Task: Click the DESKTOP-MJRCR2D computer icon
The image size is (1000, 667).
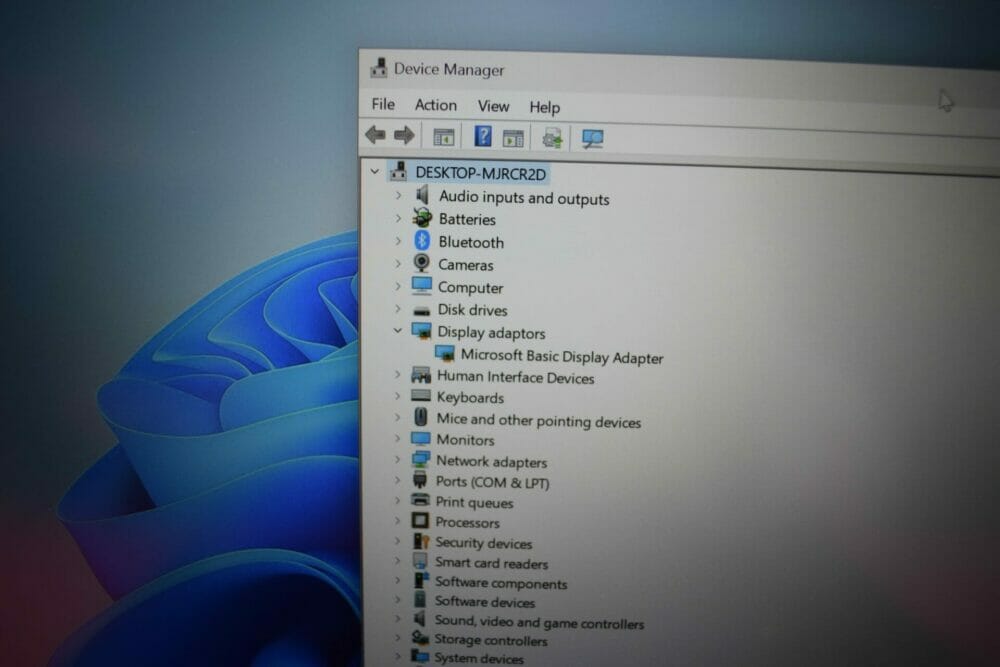Action: point(399,171)
